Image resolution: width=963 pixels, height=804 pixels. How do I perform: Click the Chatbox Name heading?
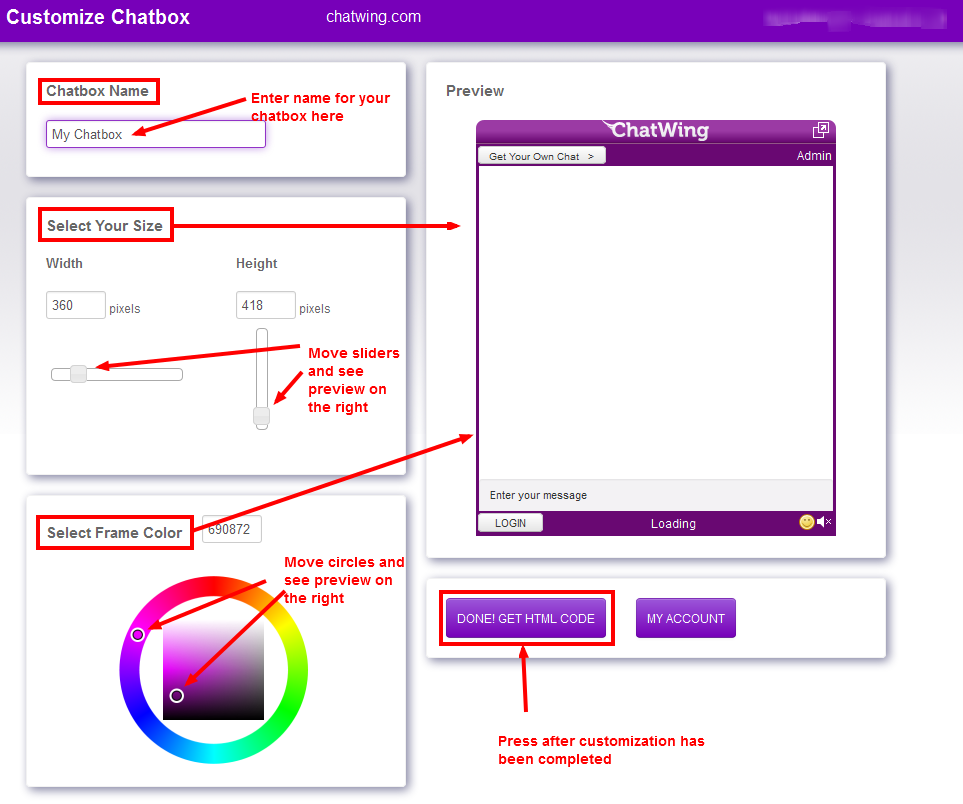98,91
